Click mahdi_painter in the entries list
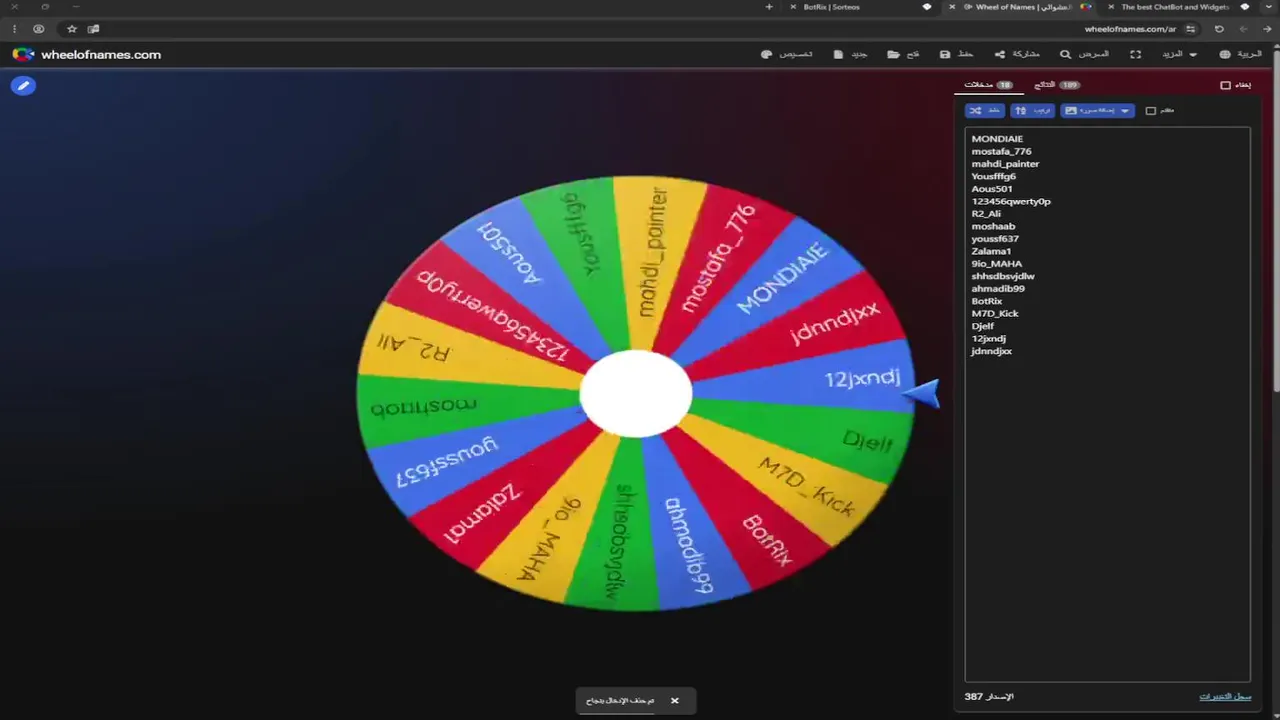This screenshot has height=720, width=1280. point(1005,164)
